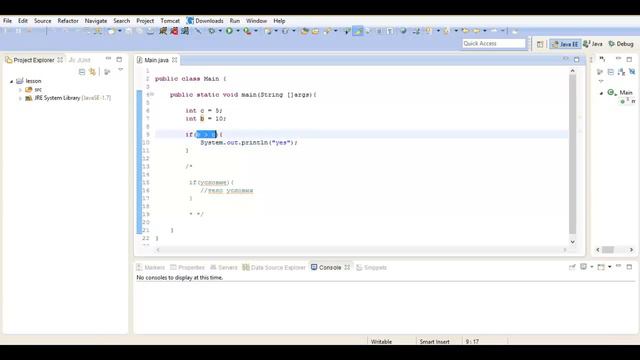Click the Display Selected Console icon
The height and width of the screenshot is (360, 640).
click(584, 267)
